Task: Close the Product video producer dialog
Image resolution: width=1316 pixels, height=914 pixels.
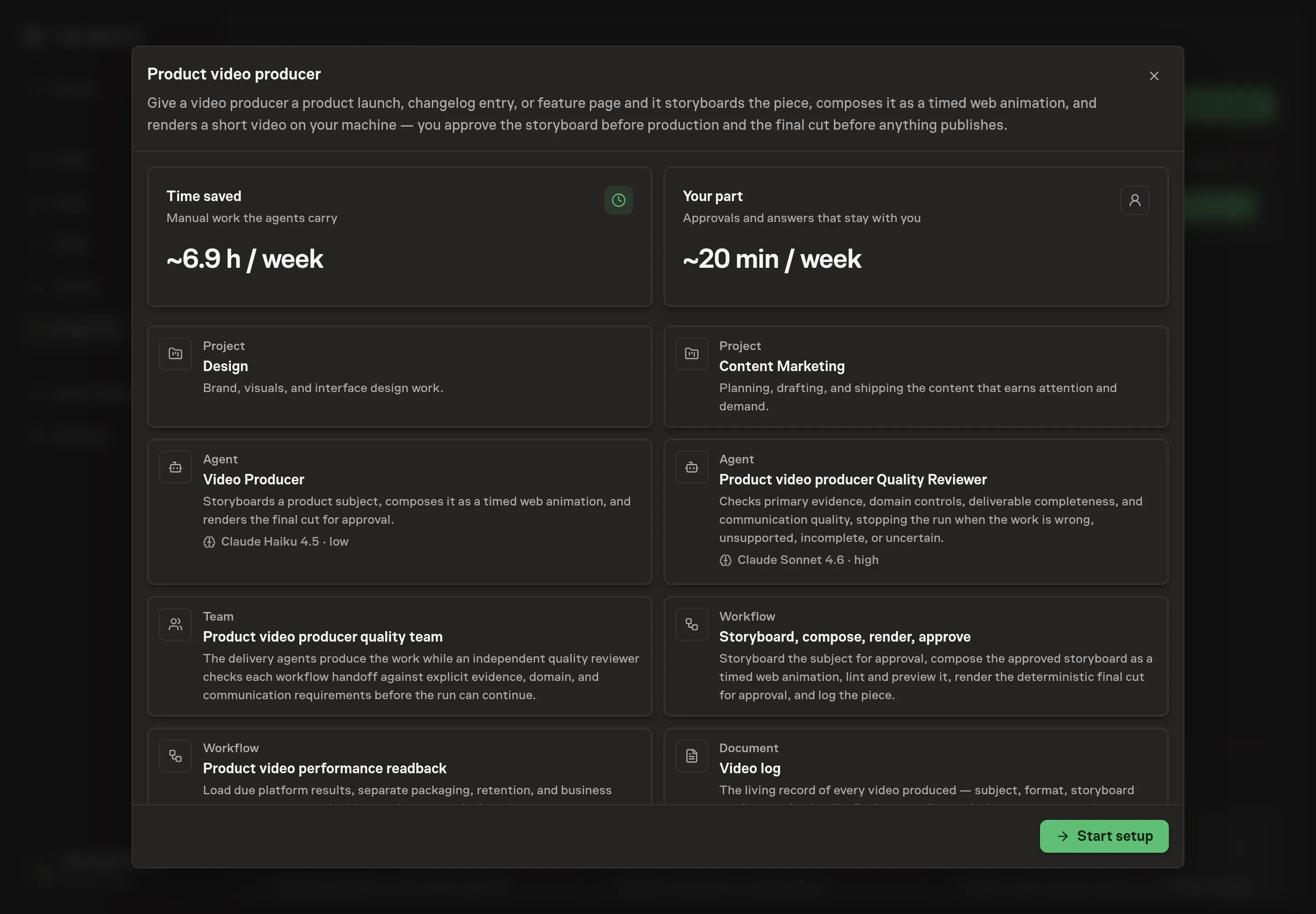Action: pos(1154,76)
